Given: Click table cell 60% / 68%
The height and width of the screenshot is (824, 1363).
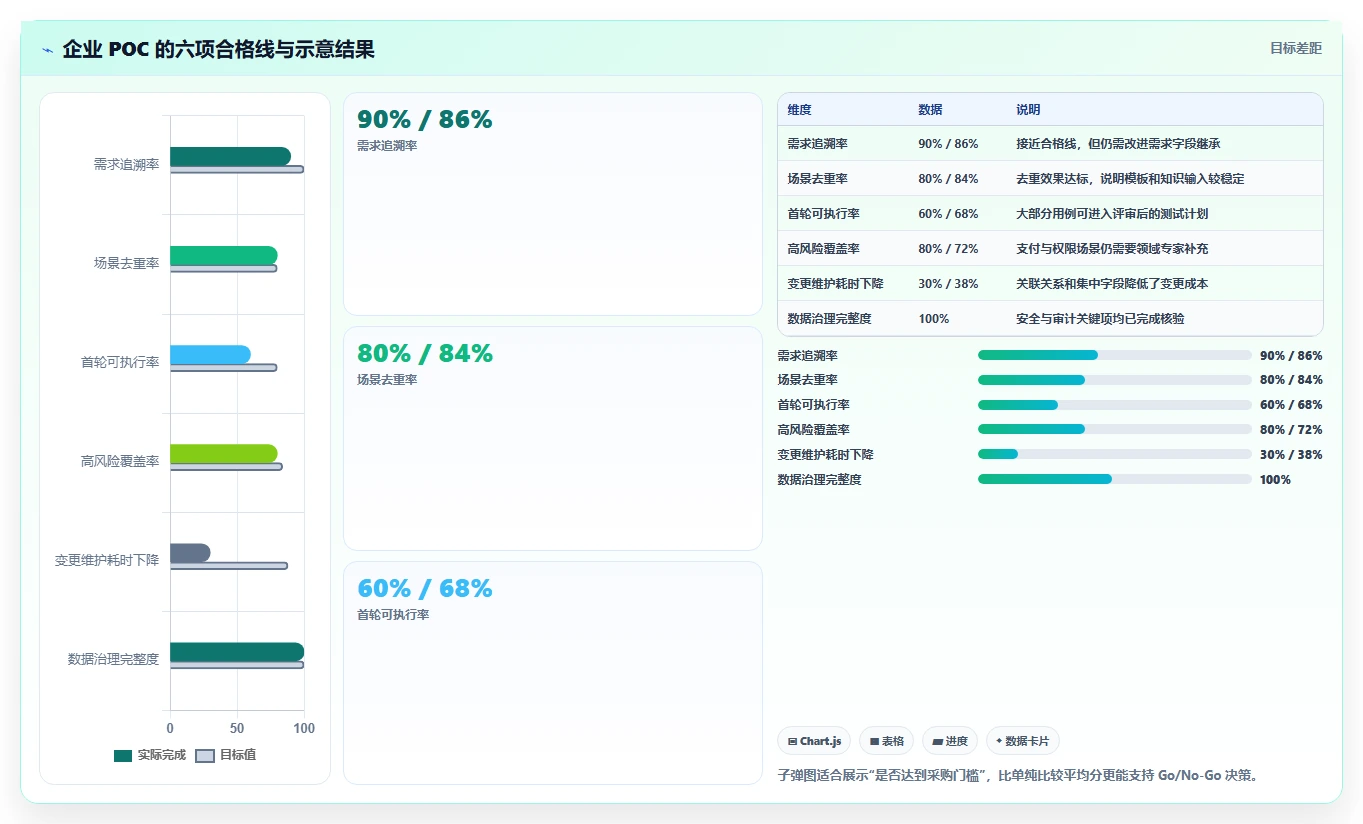Looking at the screenshot, I should [948, 214].
